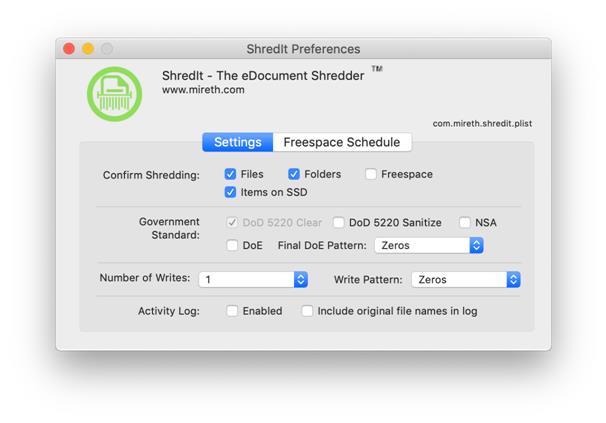Open the Write Pattern dropdown
The width and height of the screenshot is (606, 423).
466,279
